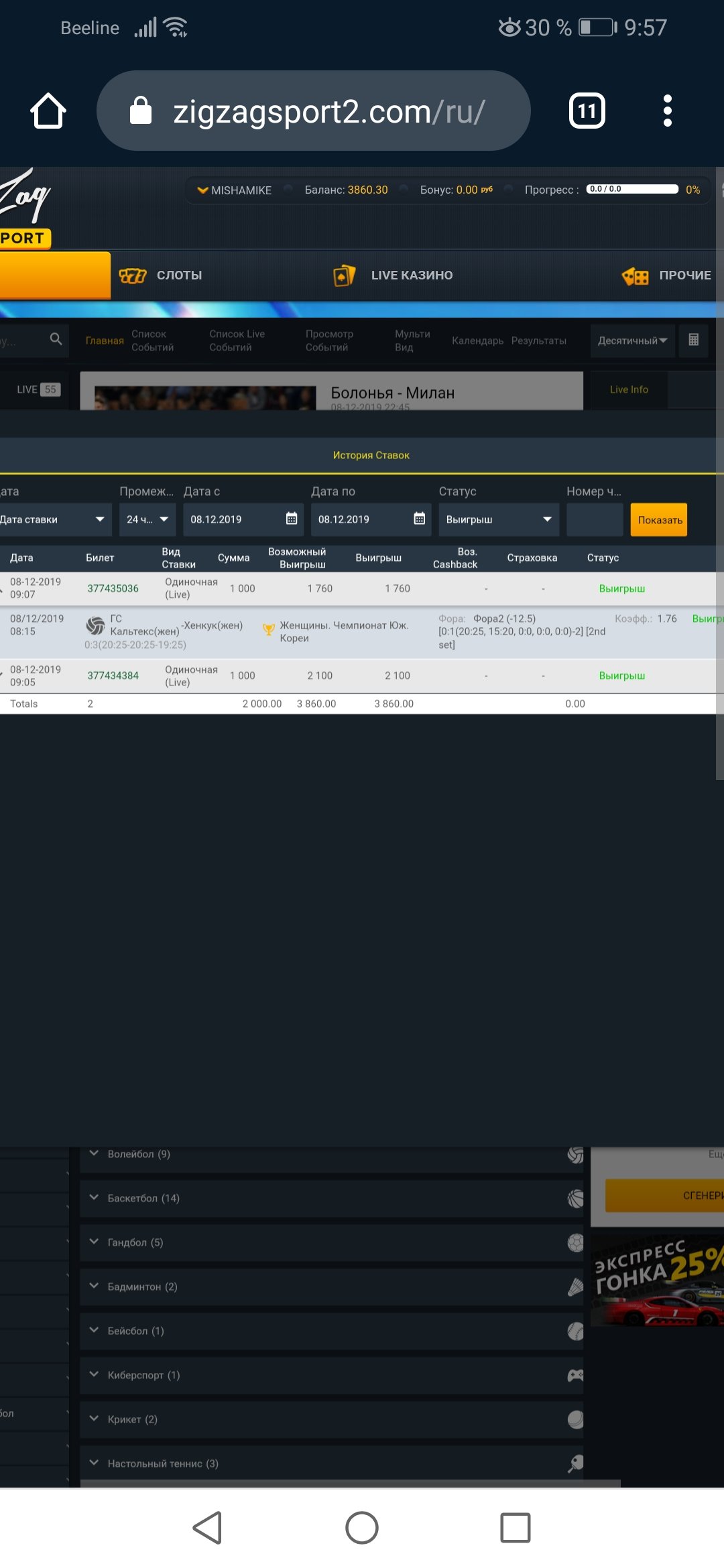Expand the Киберспорт (1) category

pos(143,1375)
